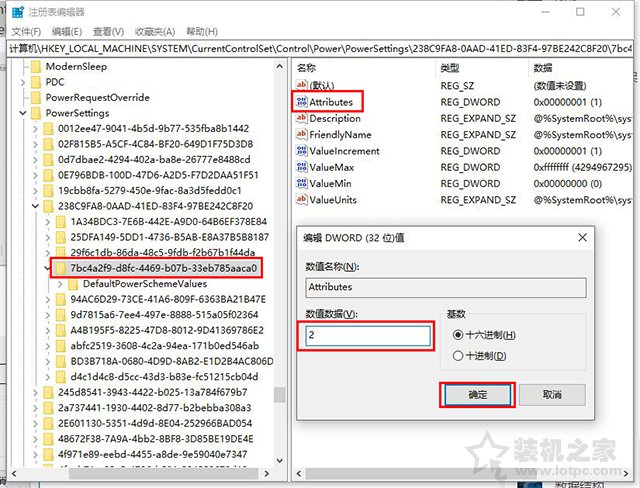Open the 查看(V) View menu
Viewport: 640px width, 488px height.
pos(109,31)
